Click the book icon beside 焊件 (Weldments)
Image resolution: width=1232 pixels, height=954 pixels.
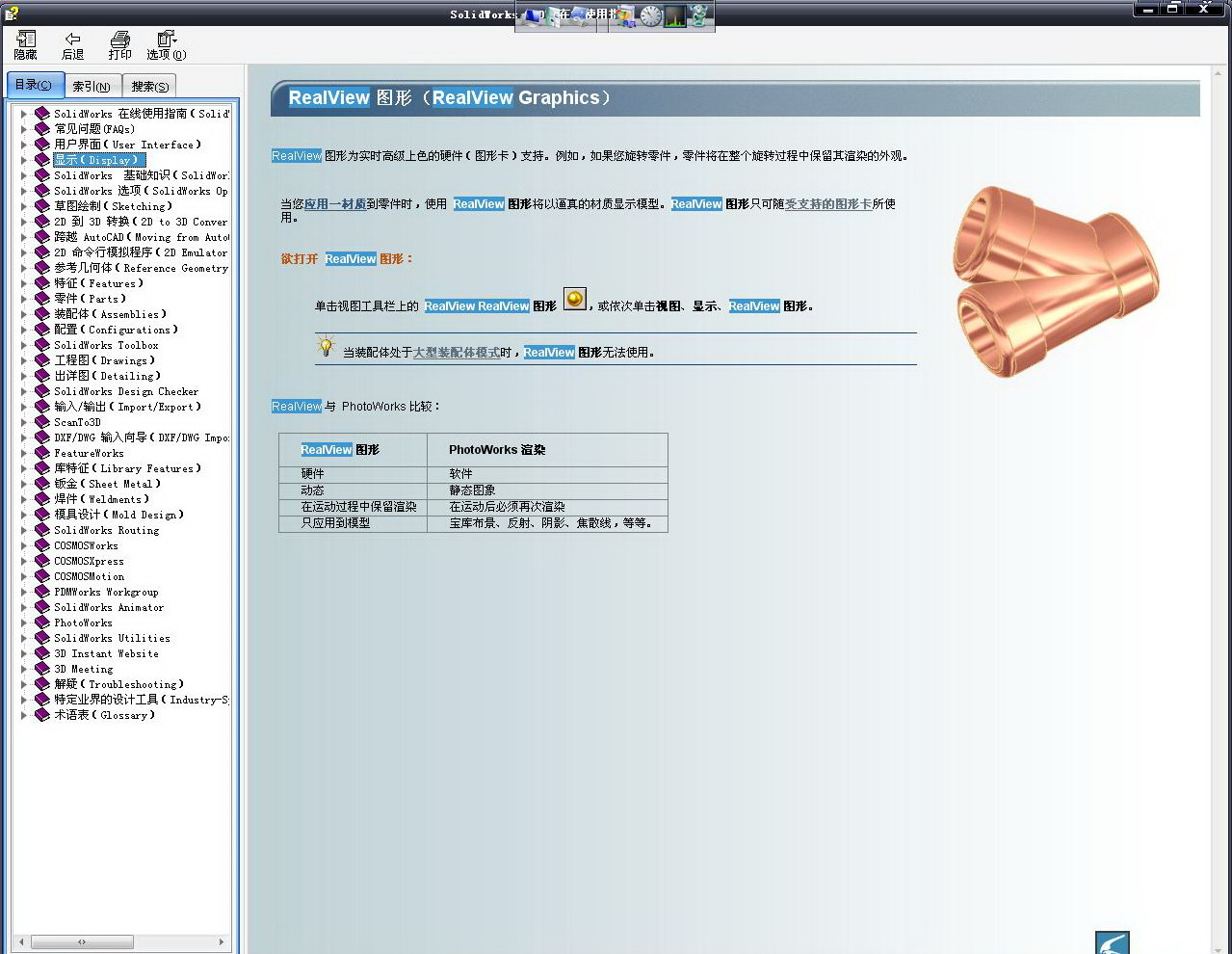(42, 499)
